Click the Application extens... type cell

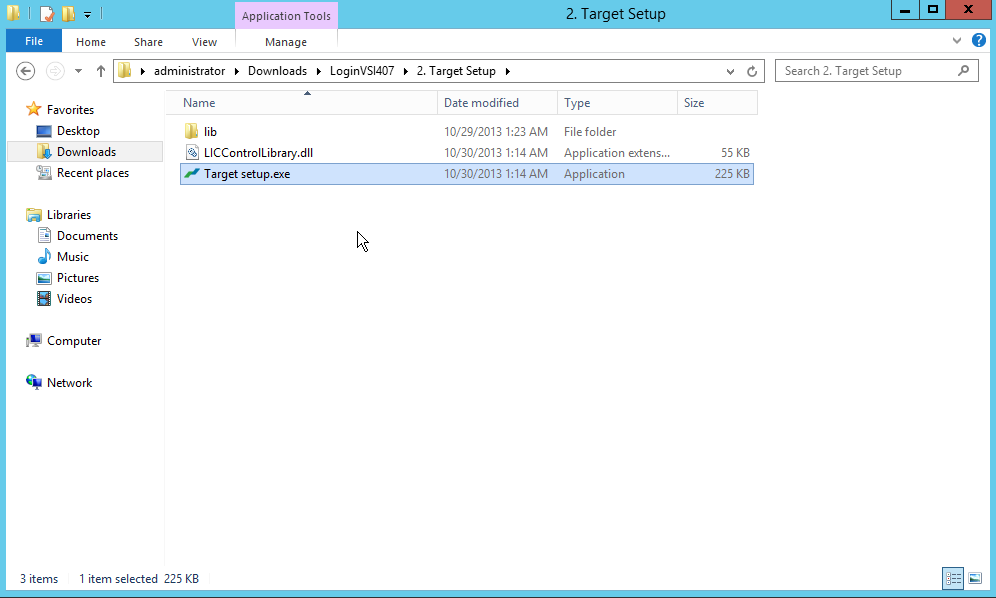616,153
